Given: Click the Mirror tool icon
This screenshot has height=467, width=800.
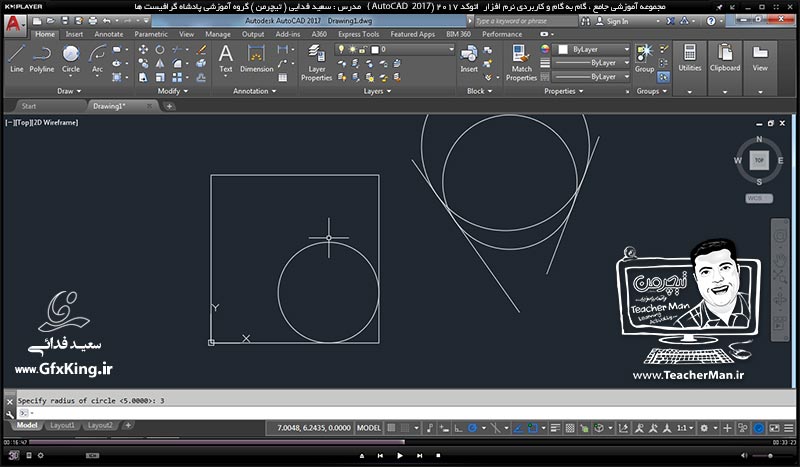Looking at the screenshot, I should pos(160,63).
